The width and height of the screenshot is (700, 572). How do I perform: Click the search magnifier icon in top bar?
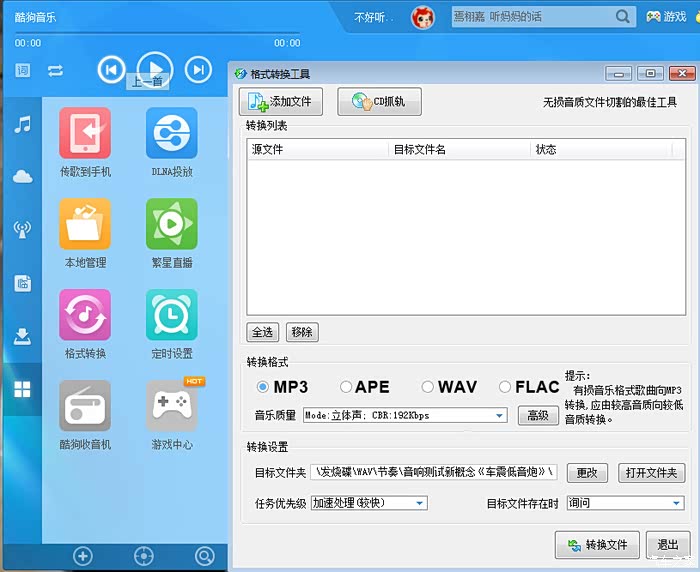(623, 17)
